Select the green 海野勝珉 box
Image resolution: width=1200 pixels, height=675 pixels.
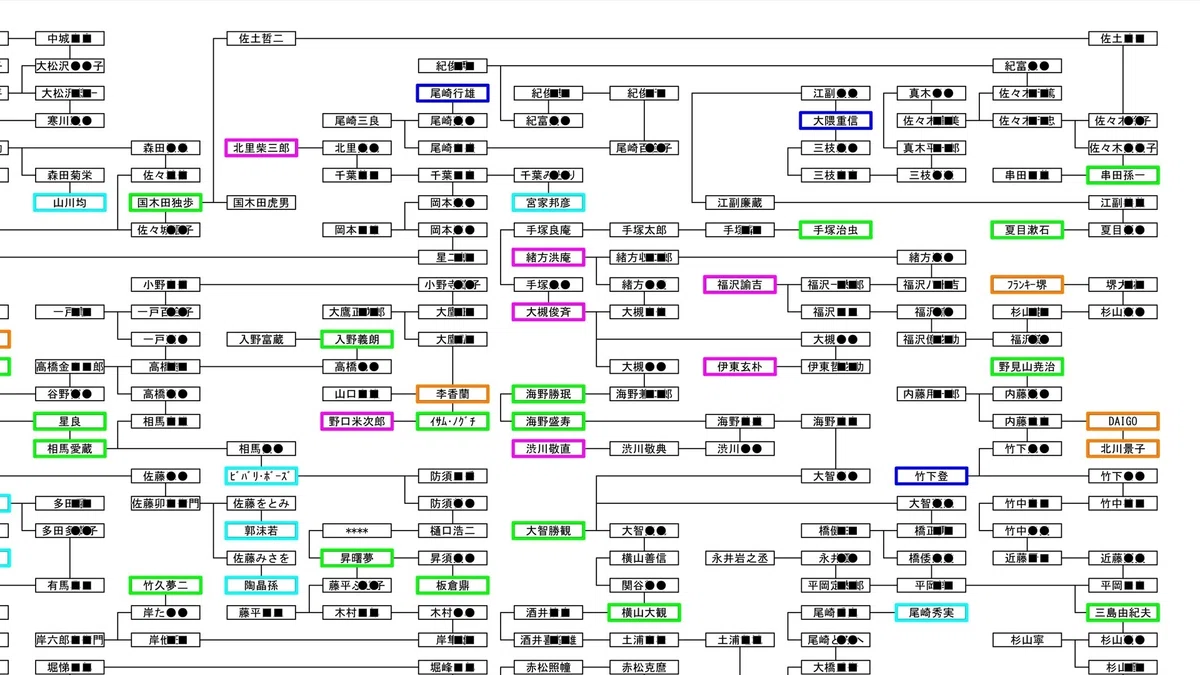click(x=548, y=394)
